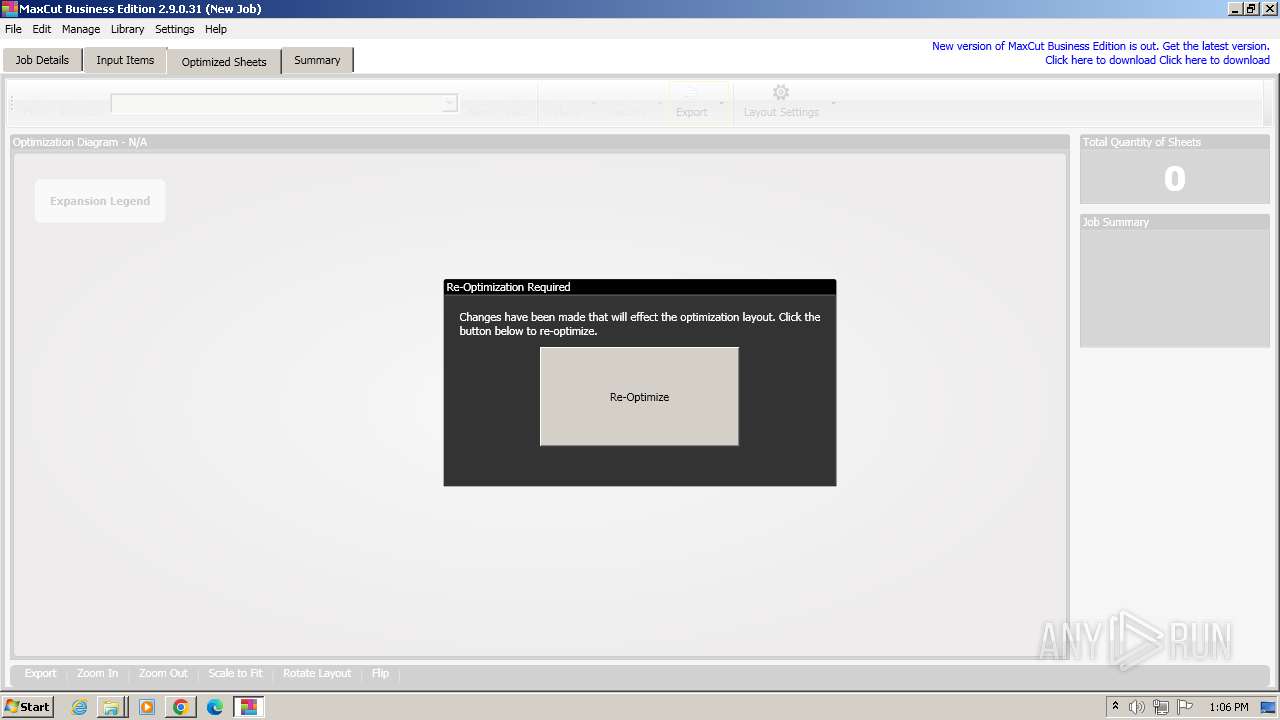Open the Windows Start menu
1280x720 pixels.
point(27,706)
